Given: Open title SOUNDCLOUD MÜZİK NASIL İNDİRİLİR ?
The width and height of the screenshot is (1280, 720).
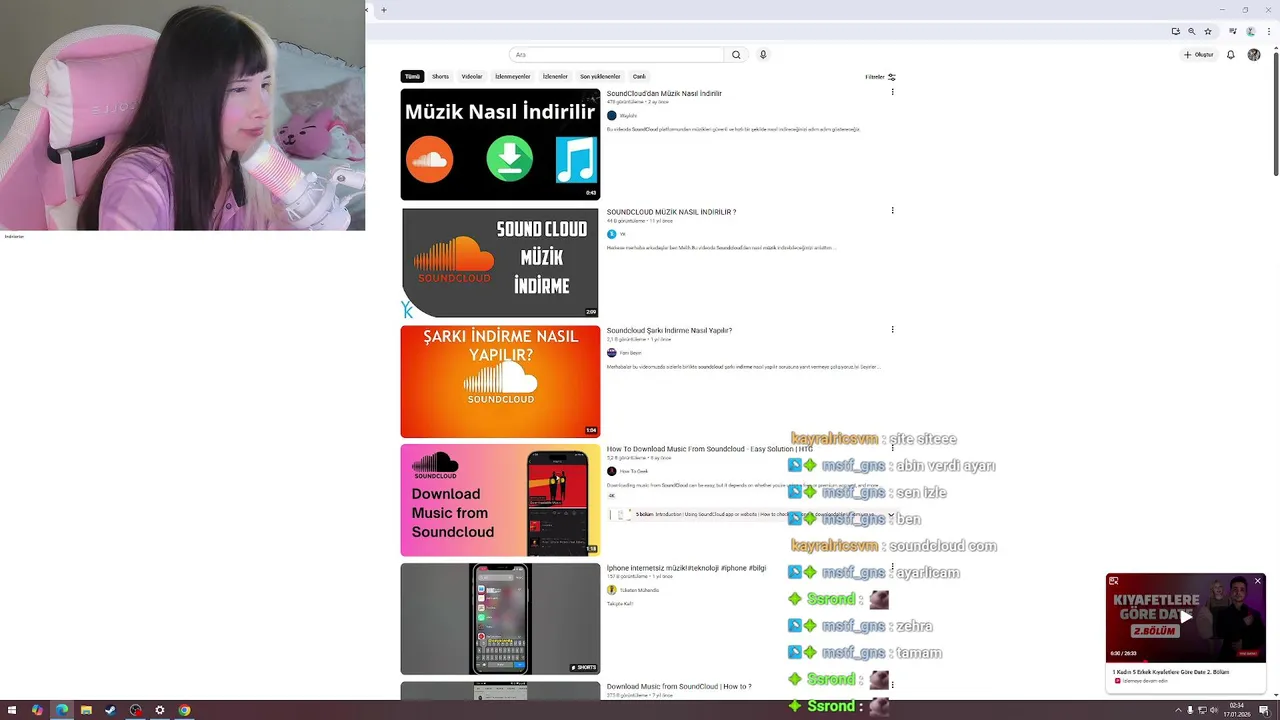Looking at the screenshot, I should point(671,212).
